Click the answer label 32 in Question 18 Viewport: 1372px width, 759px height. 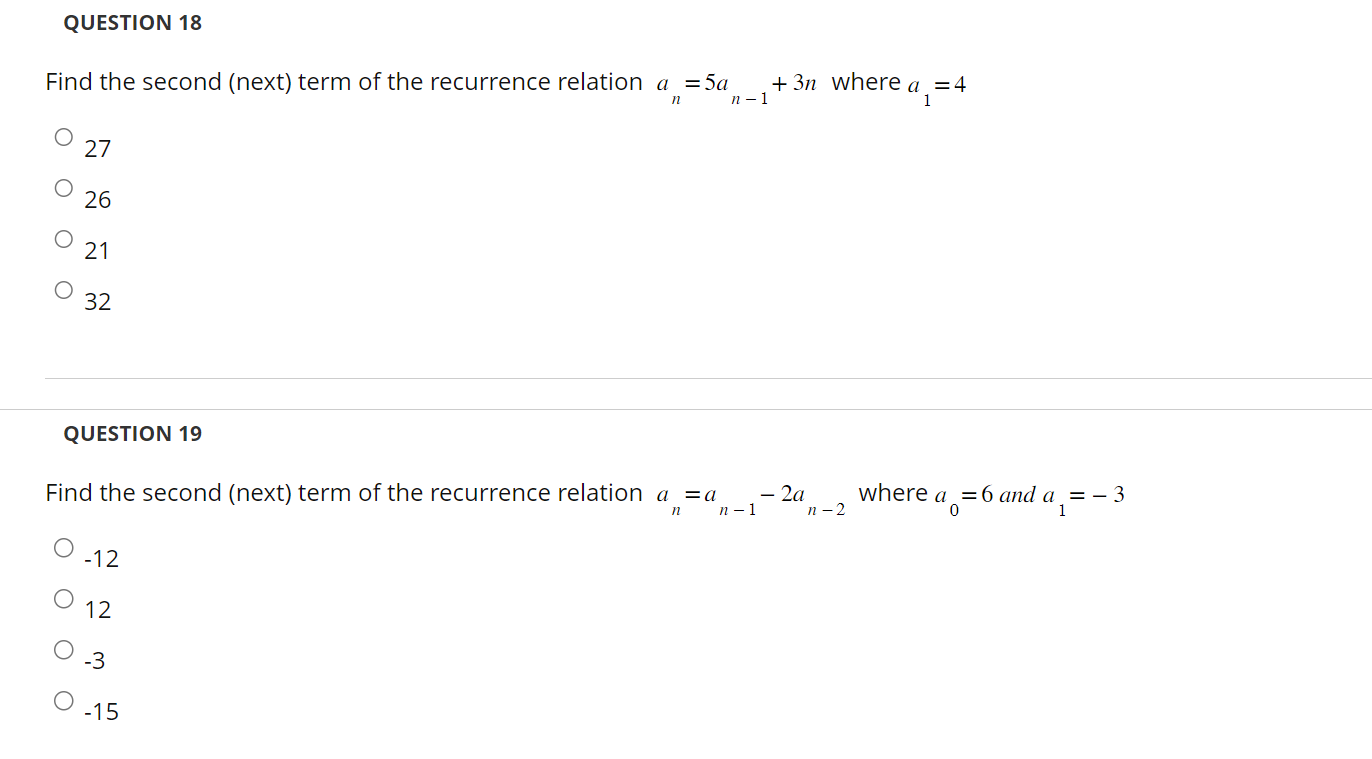click(97, 301)
